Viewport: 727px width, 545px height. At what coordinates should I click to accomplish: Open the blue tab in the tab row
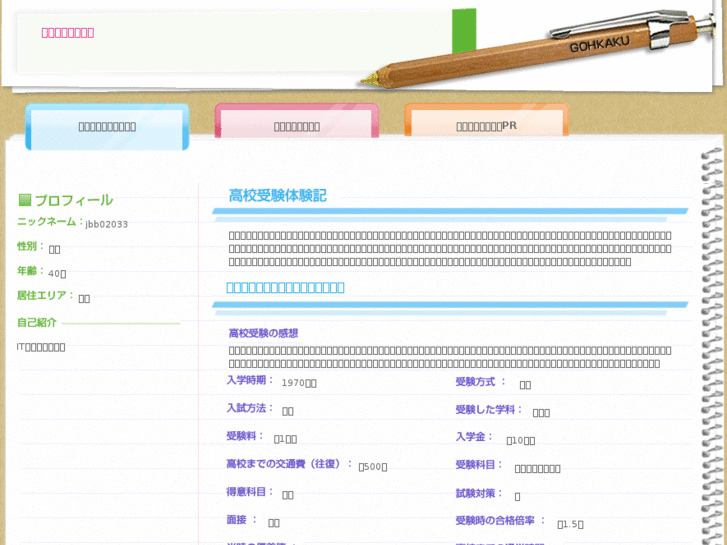click(x=107, y=127)
